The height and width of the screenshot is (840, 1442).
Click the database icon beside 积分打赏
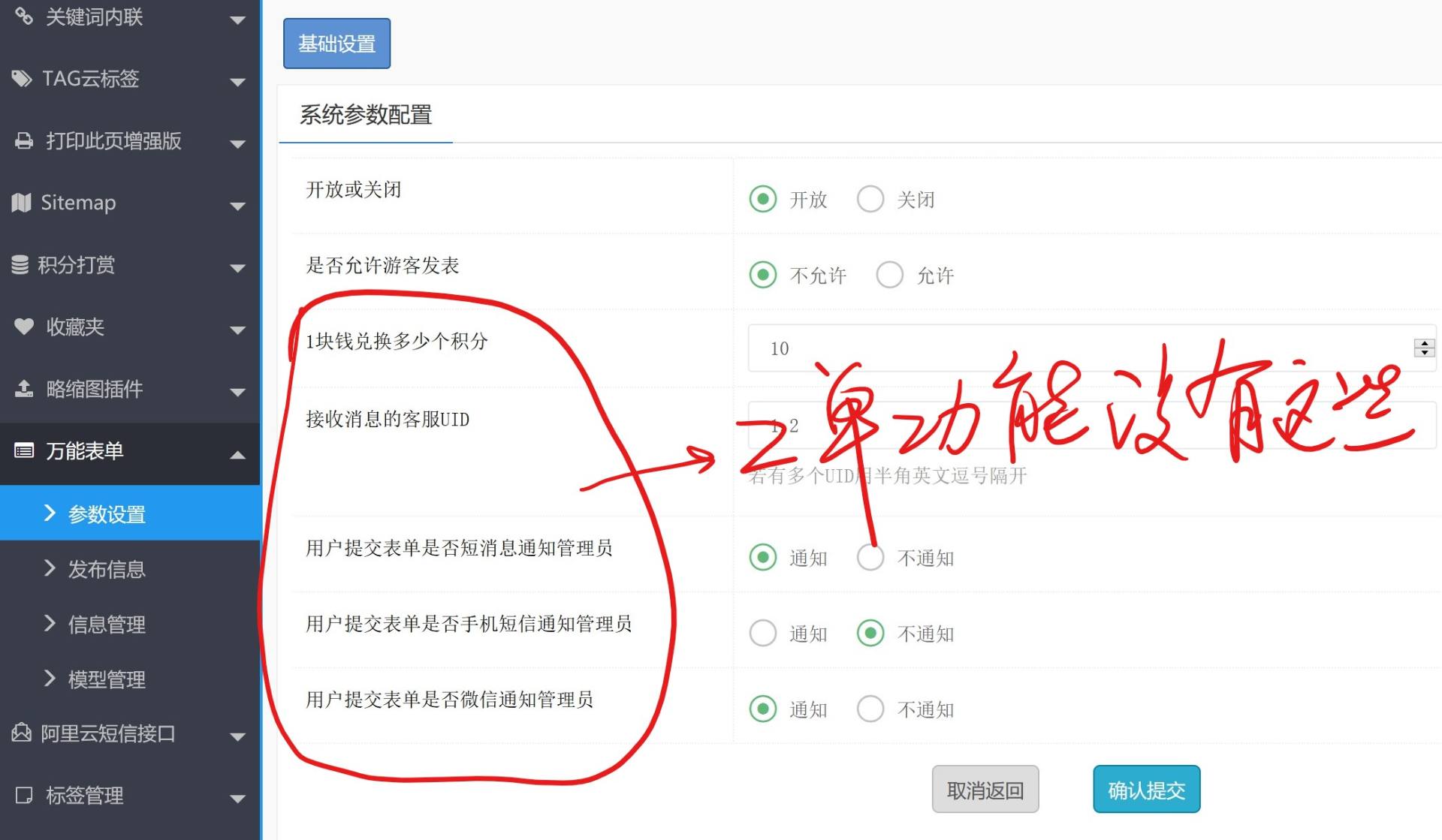(20, 264)
